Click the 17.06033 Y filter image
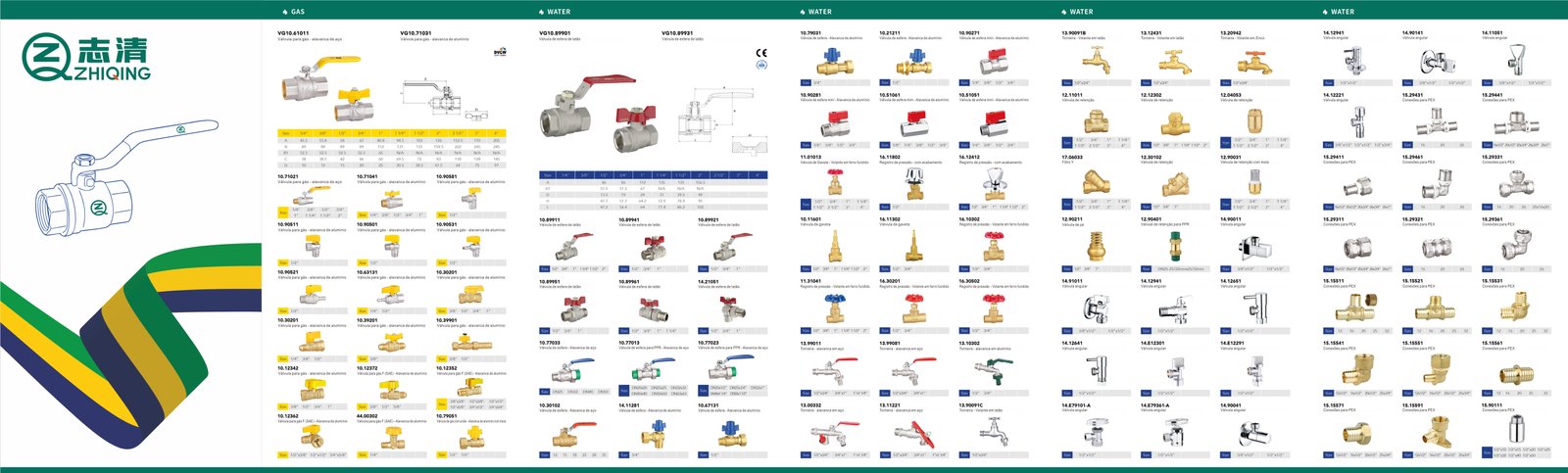This screenshot has width=1568, height=473. click(1096, 182)
